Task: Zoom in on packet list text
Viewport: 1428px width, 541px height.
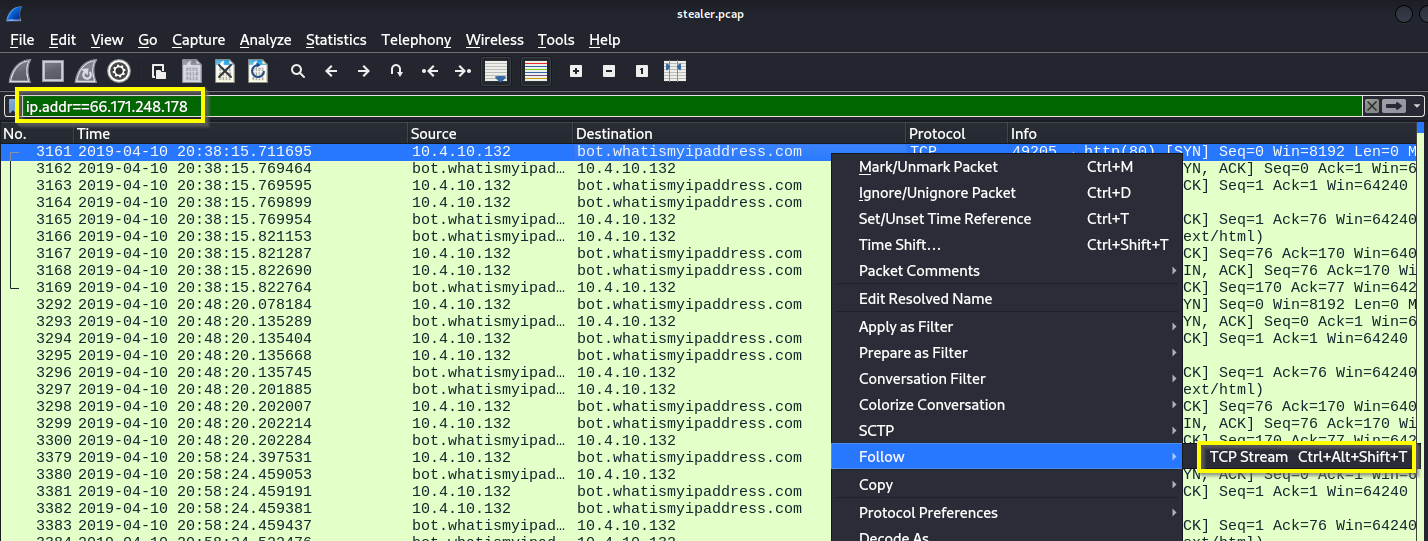Action: coord(576,71)
